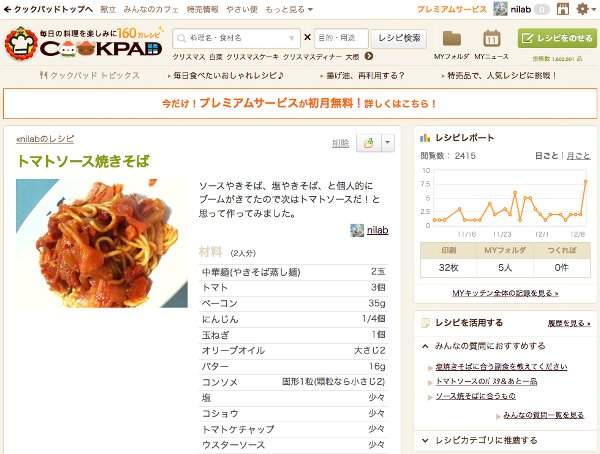Click 特売品で、人気レシピに挑戦! topic
600x454 pixels.
tap(502, 76)
